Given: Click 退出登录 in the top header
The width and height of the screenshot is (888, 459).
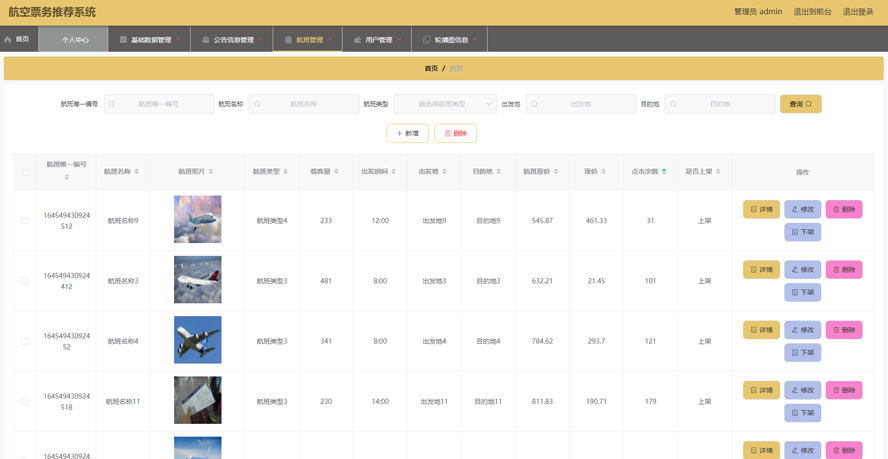Looking at the screenshot, I should (x=857, y=12).
